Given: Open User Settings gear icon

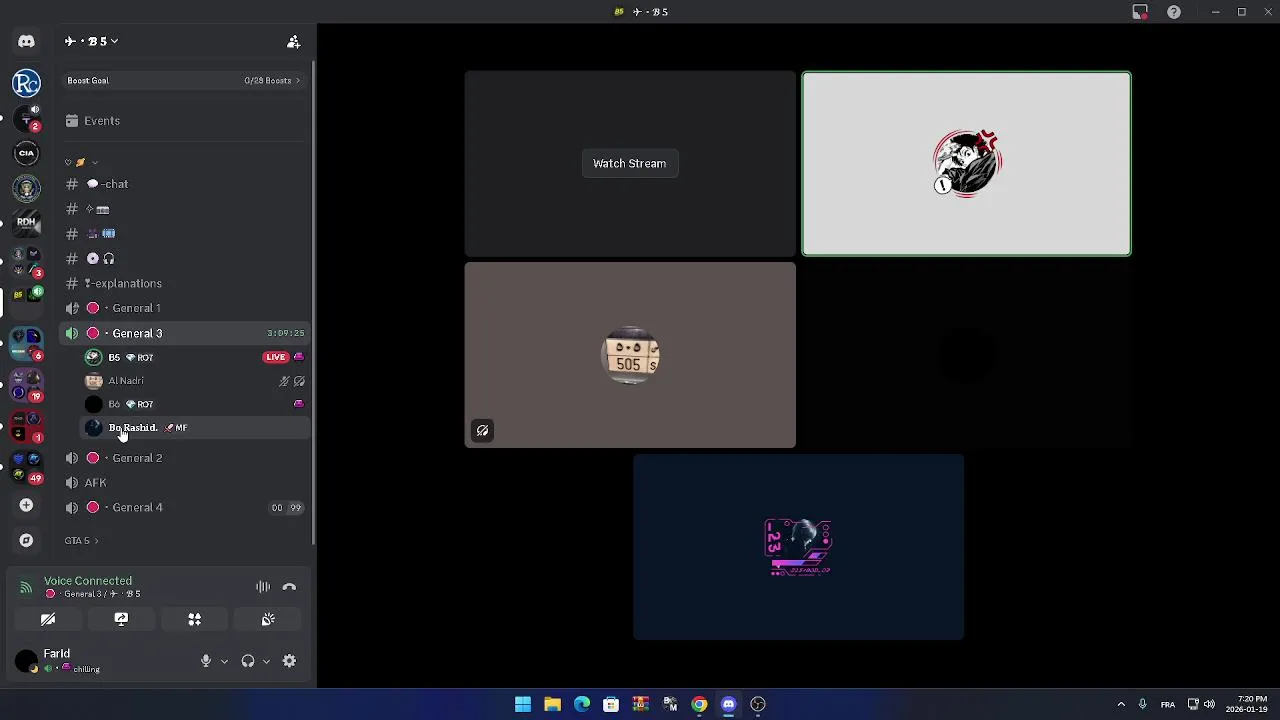Looking at the screenshot, I should 289,661.
